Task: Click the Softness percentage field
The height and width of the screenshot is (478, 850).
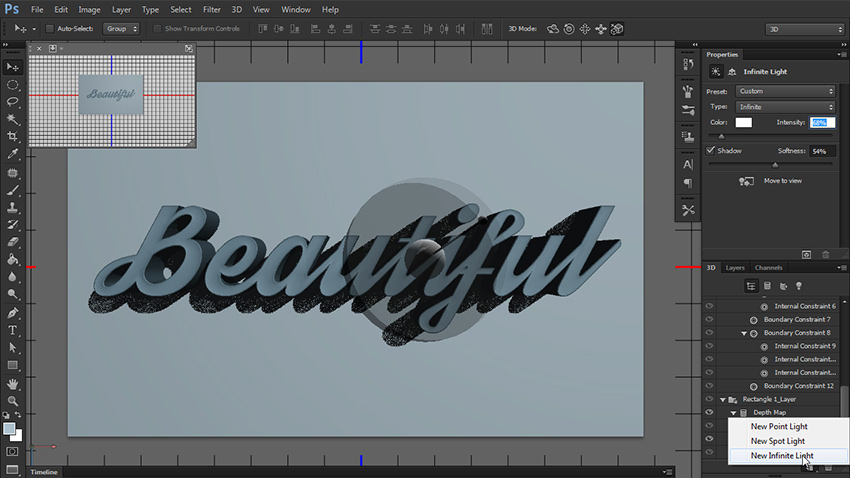Action: pos(823,151)
